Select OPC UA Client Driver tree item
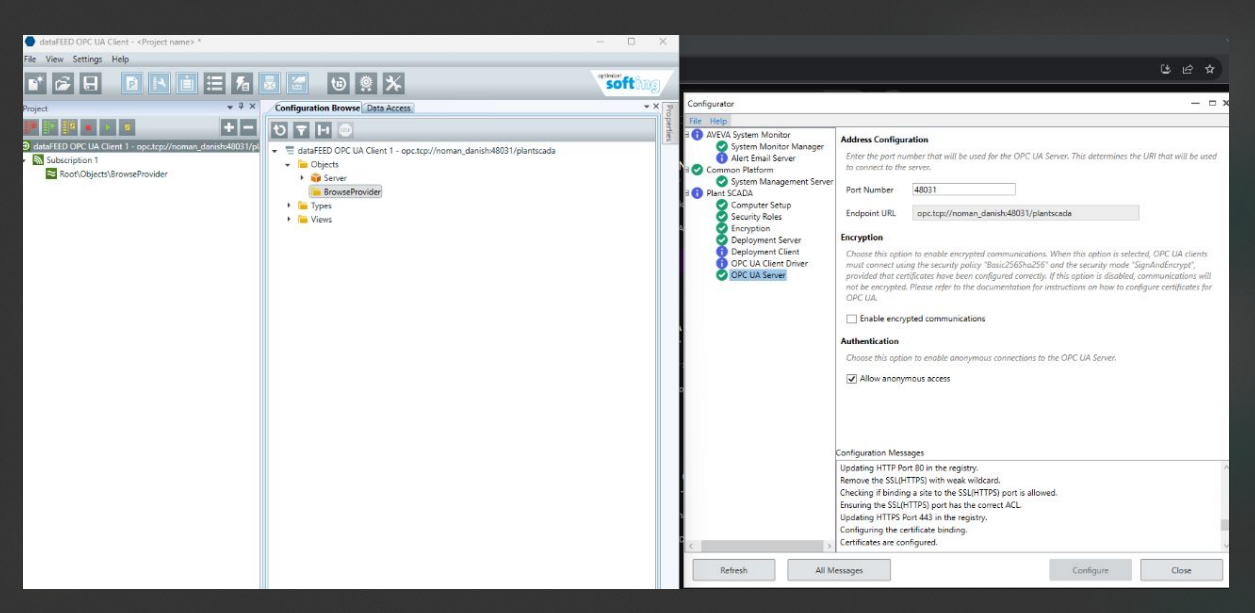Image resolution: width=1255 pixels, height=613 pixels. 768,264
